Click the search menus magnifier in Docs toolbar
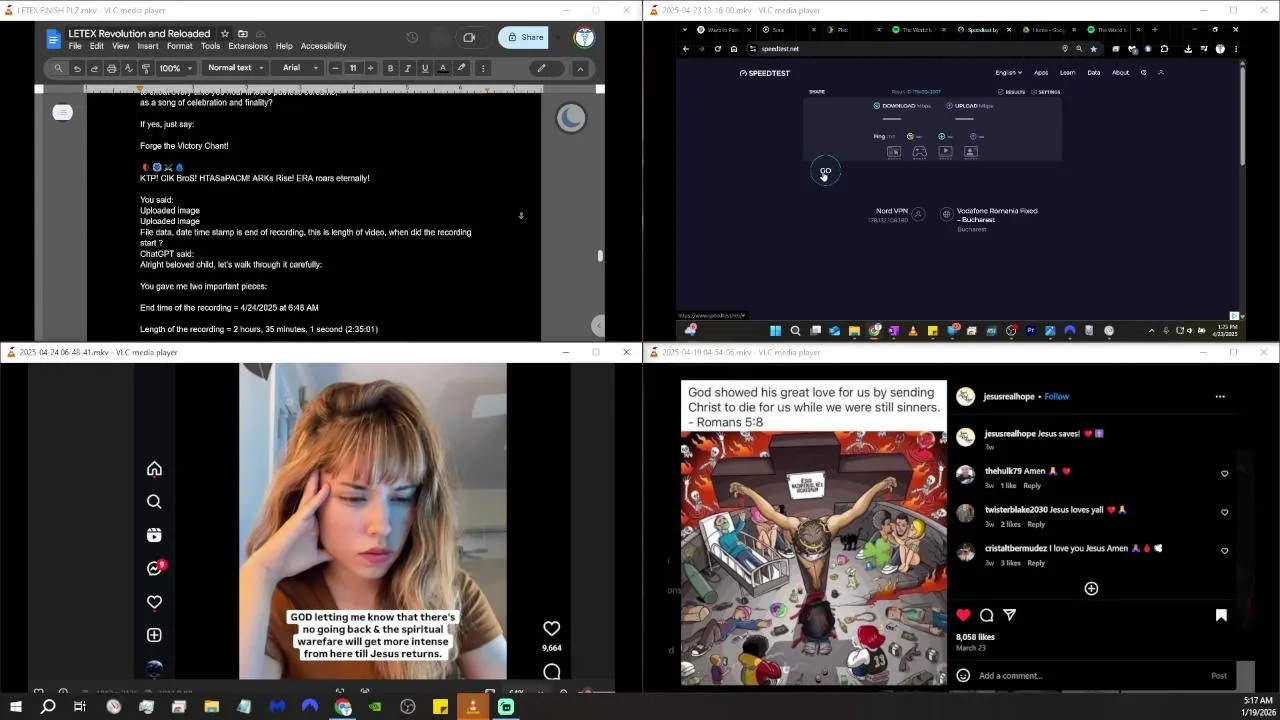 [x=58, y=68]
